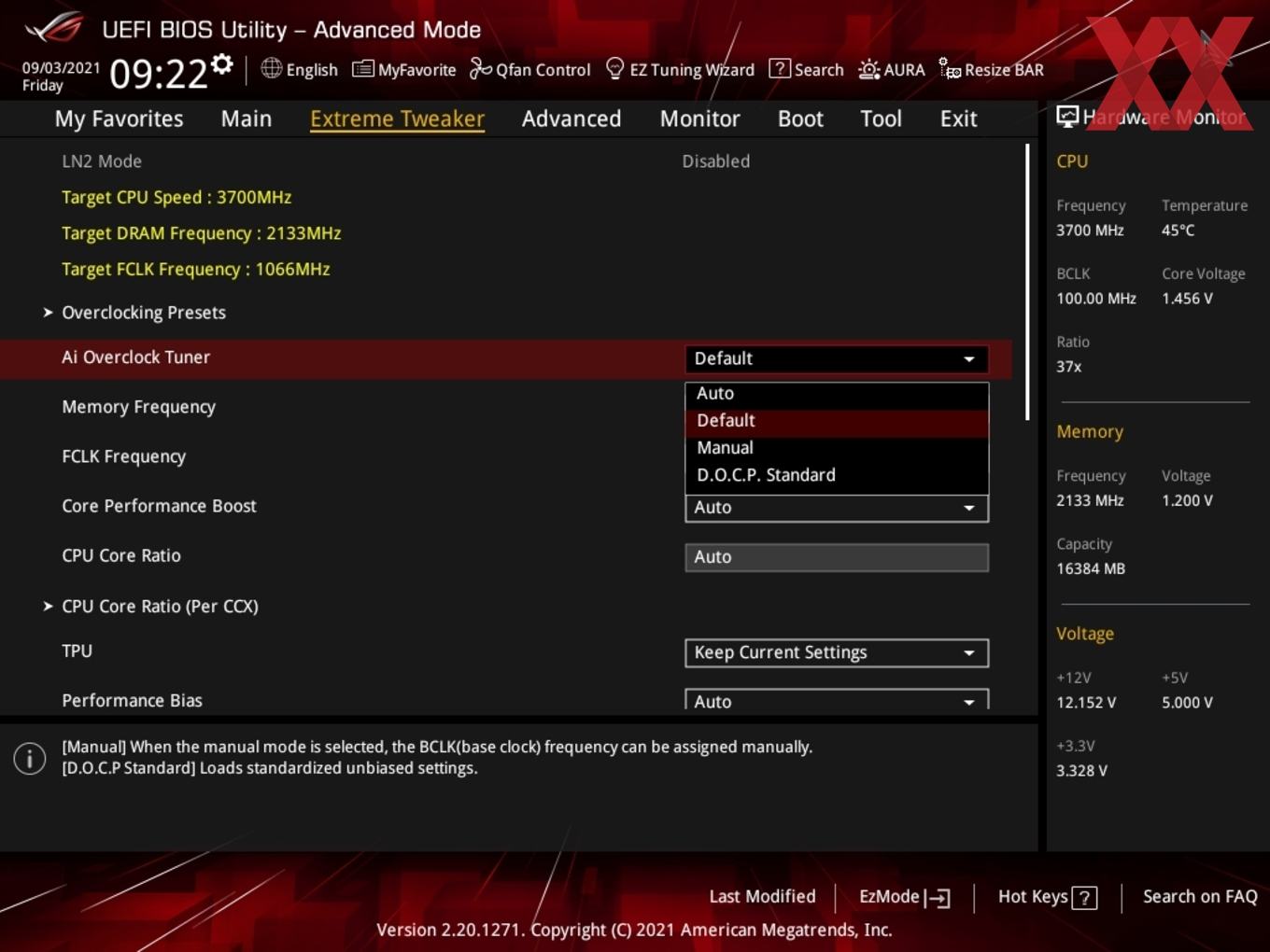Open the Search function label
The height and width of the screenshot is (952, 1270).
coord(819,70)
